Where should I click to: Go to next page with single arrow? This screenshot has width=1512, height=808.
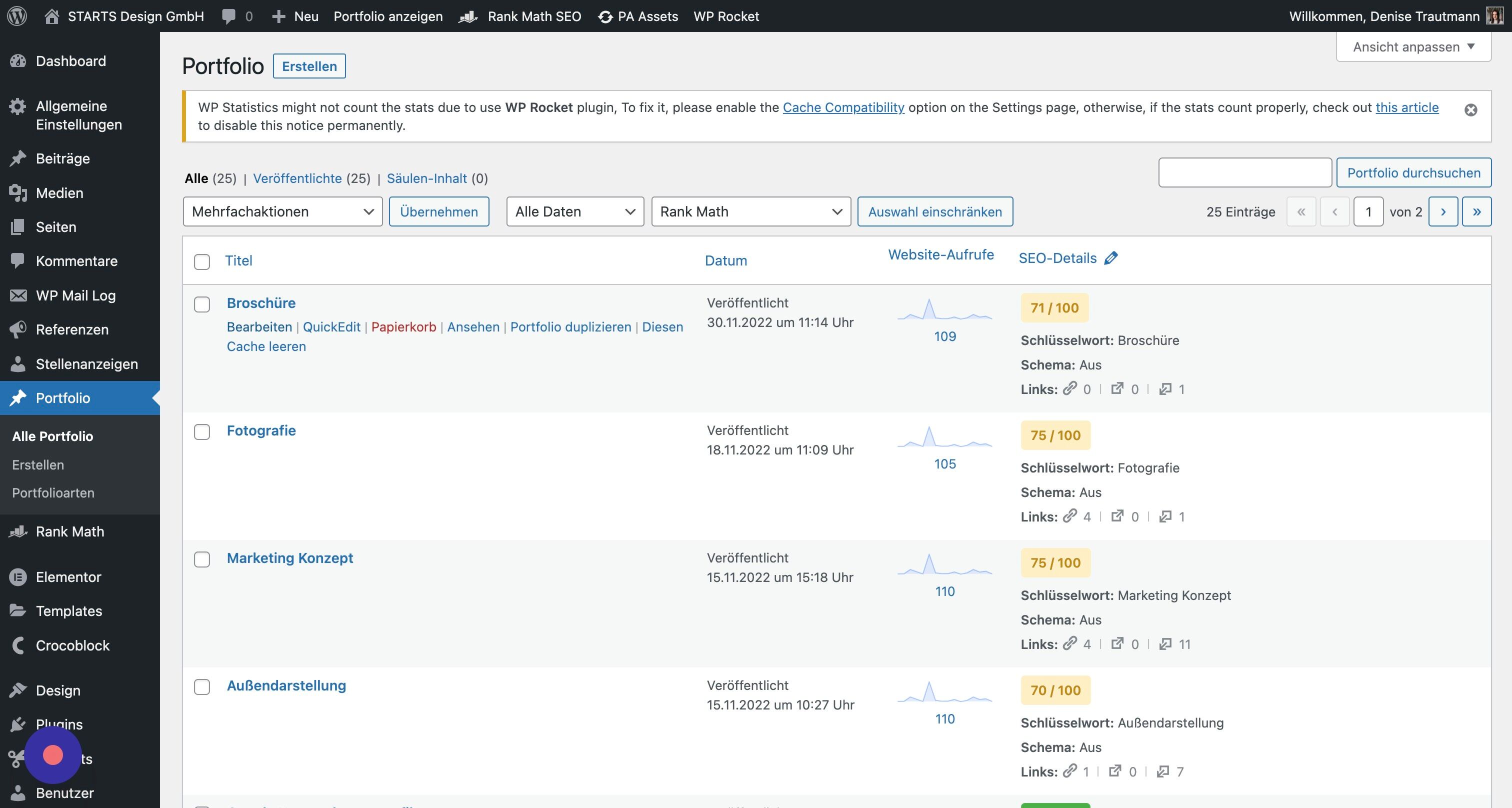point(1443,212)
